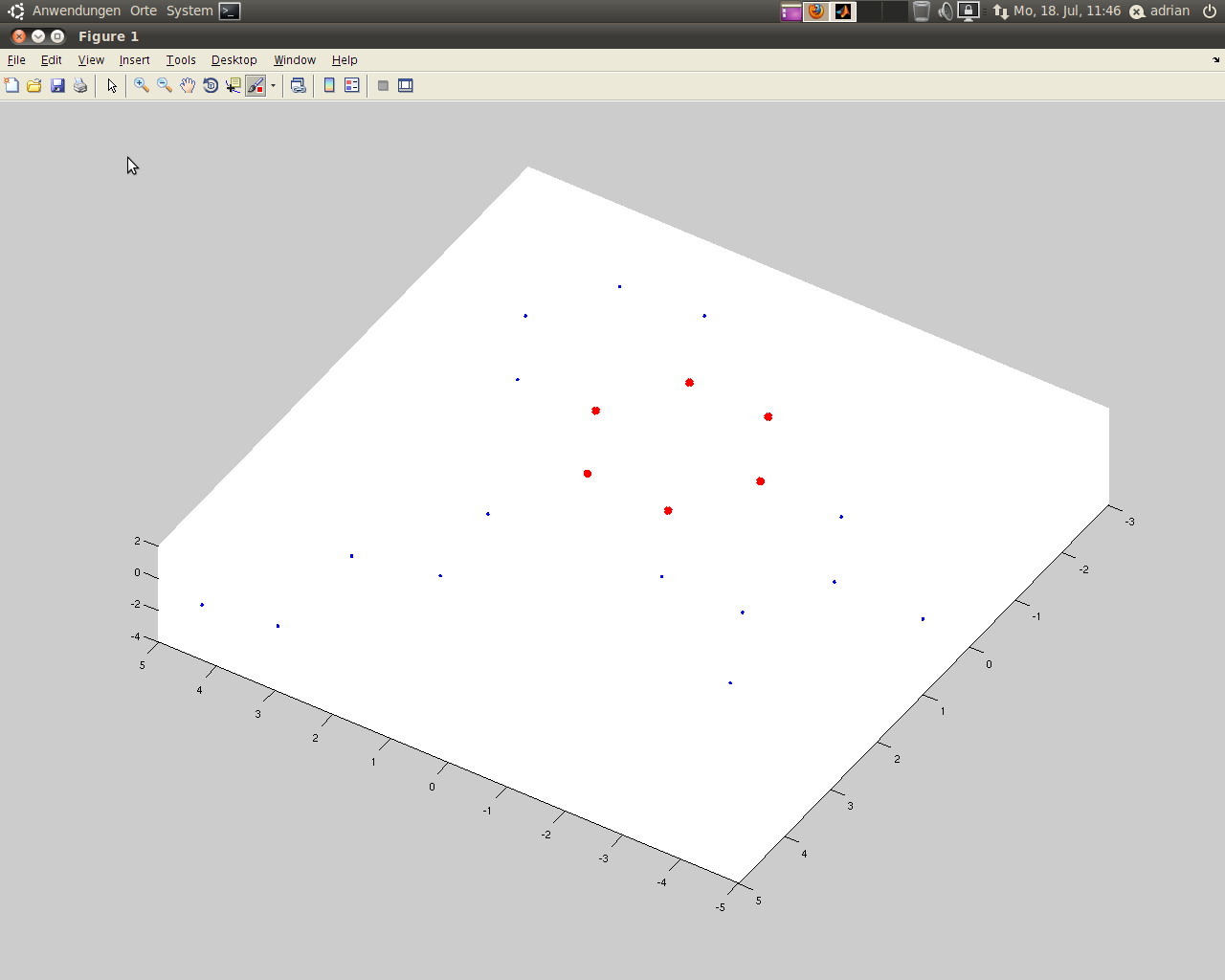The height and width of the screenshot is (980, 1225).
Task: Toggle the Data Cursor tool
Action: click(233, 86)
